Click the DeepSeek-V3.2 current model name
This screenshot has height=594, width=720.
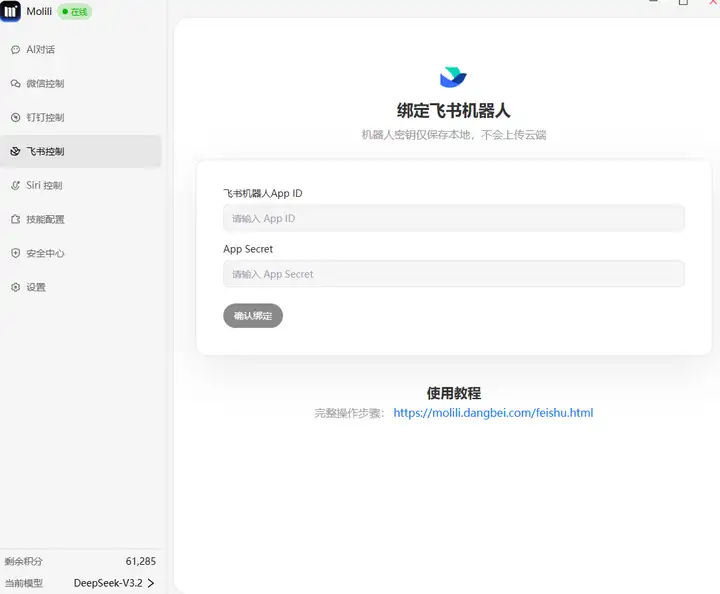tap(108, 583)
